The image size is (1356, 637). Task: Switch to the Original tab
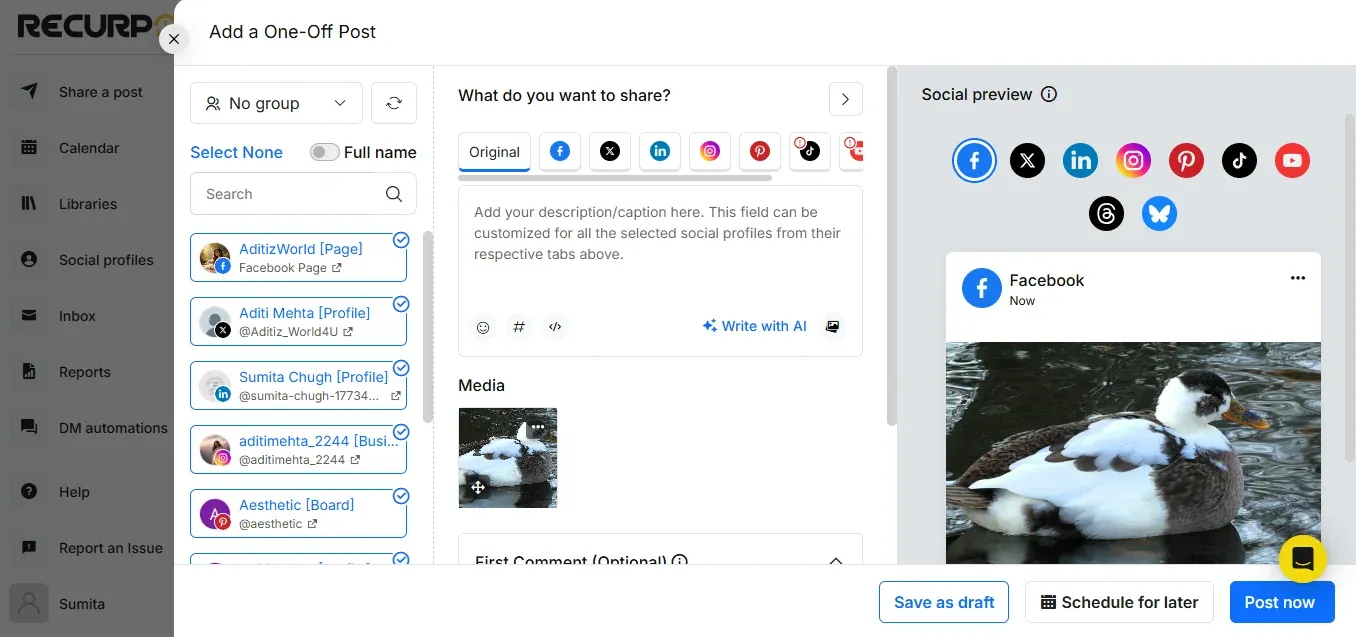tap(494, 152)
